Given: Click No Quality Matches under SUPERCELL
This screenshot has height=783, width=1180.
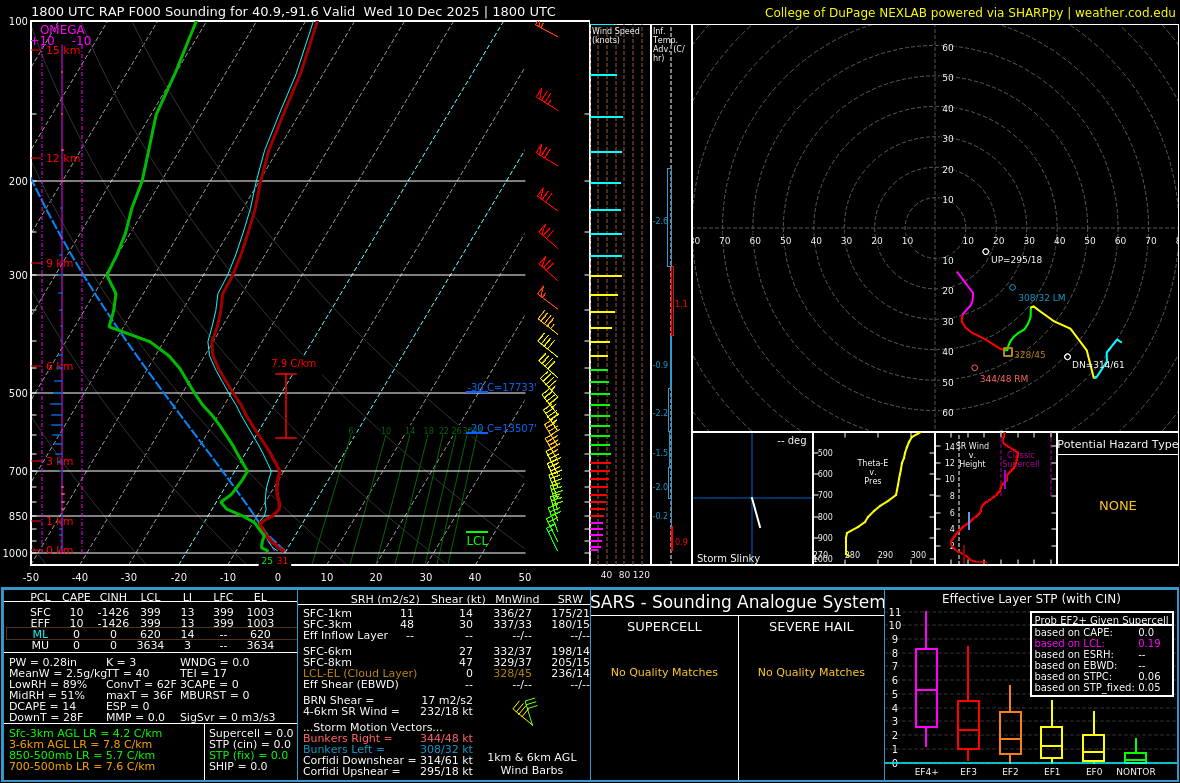Looking at the screenshot, I should [664, 672].
